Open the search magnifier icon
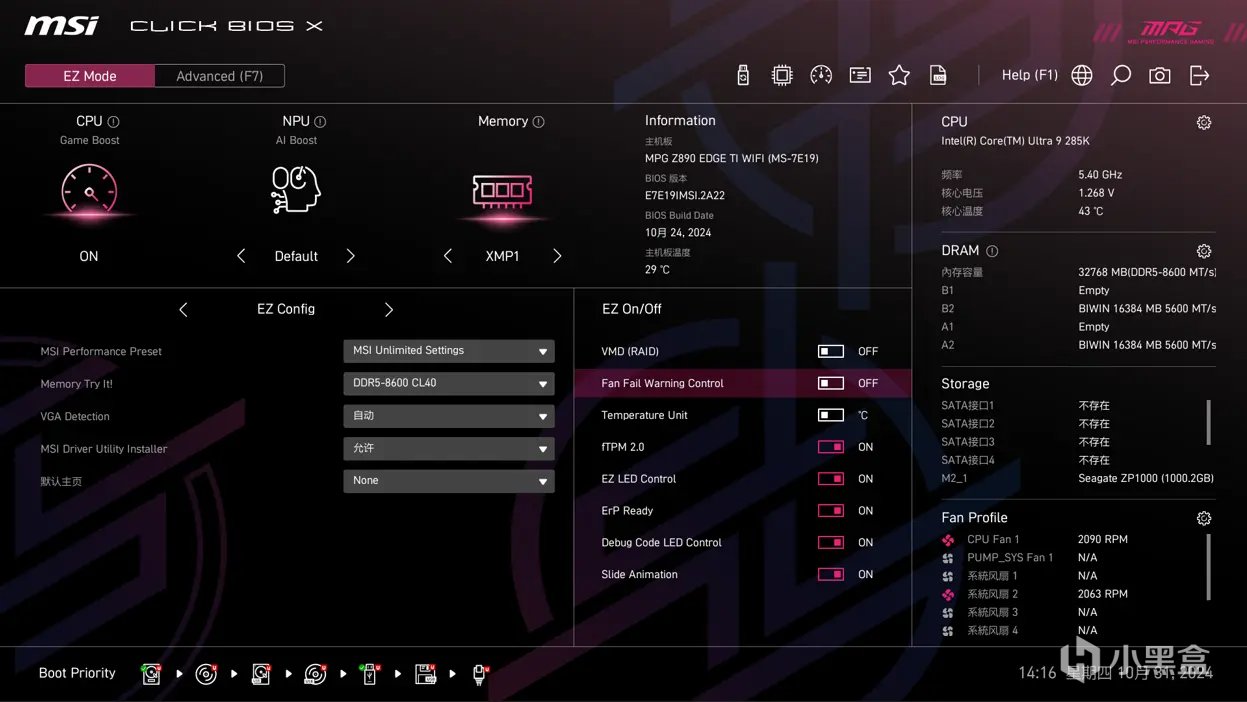This screenshot has height=702, width=1247. 1121,75
